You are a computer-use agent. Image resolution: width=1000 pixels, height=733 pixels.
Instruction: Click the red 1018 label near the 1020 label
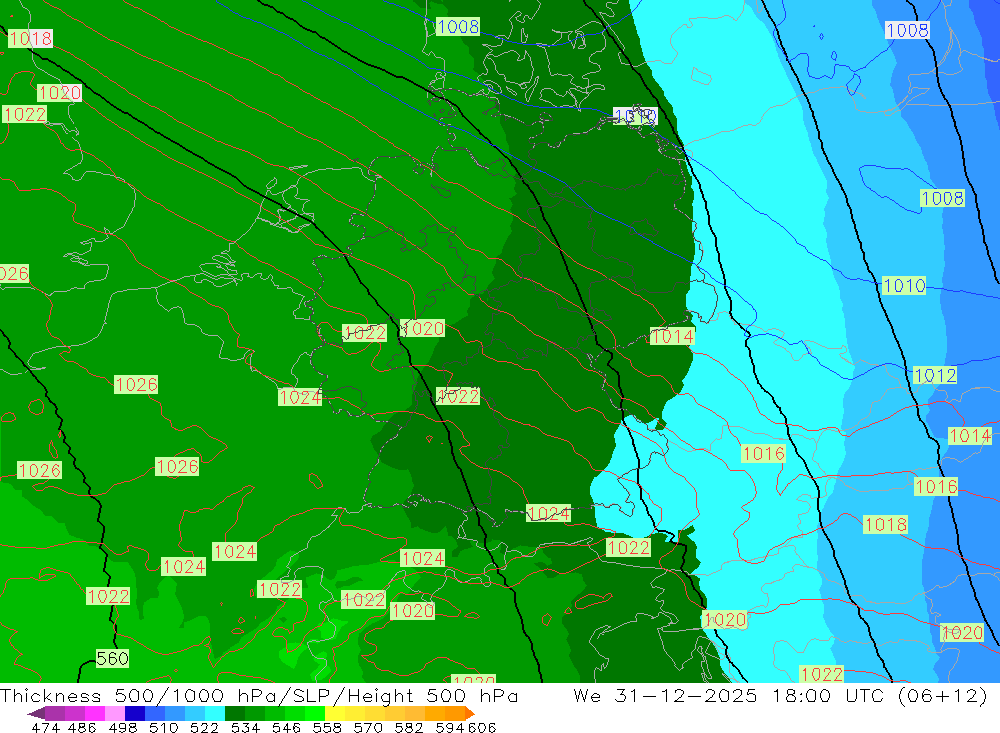coord(30,38)
